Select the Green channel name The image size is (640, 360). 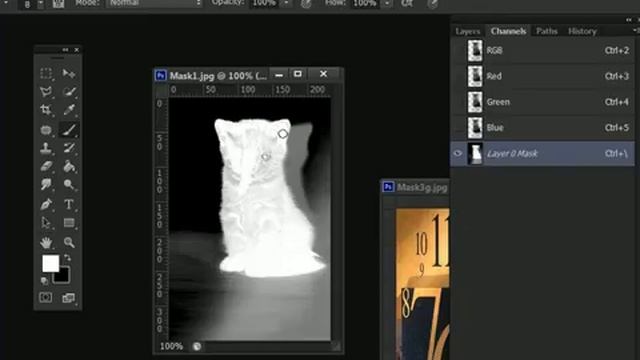click(498, 102)
